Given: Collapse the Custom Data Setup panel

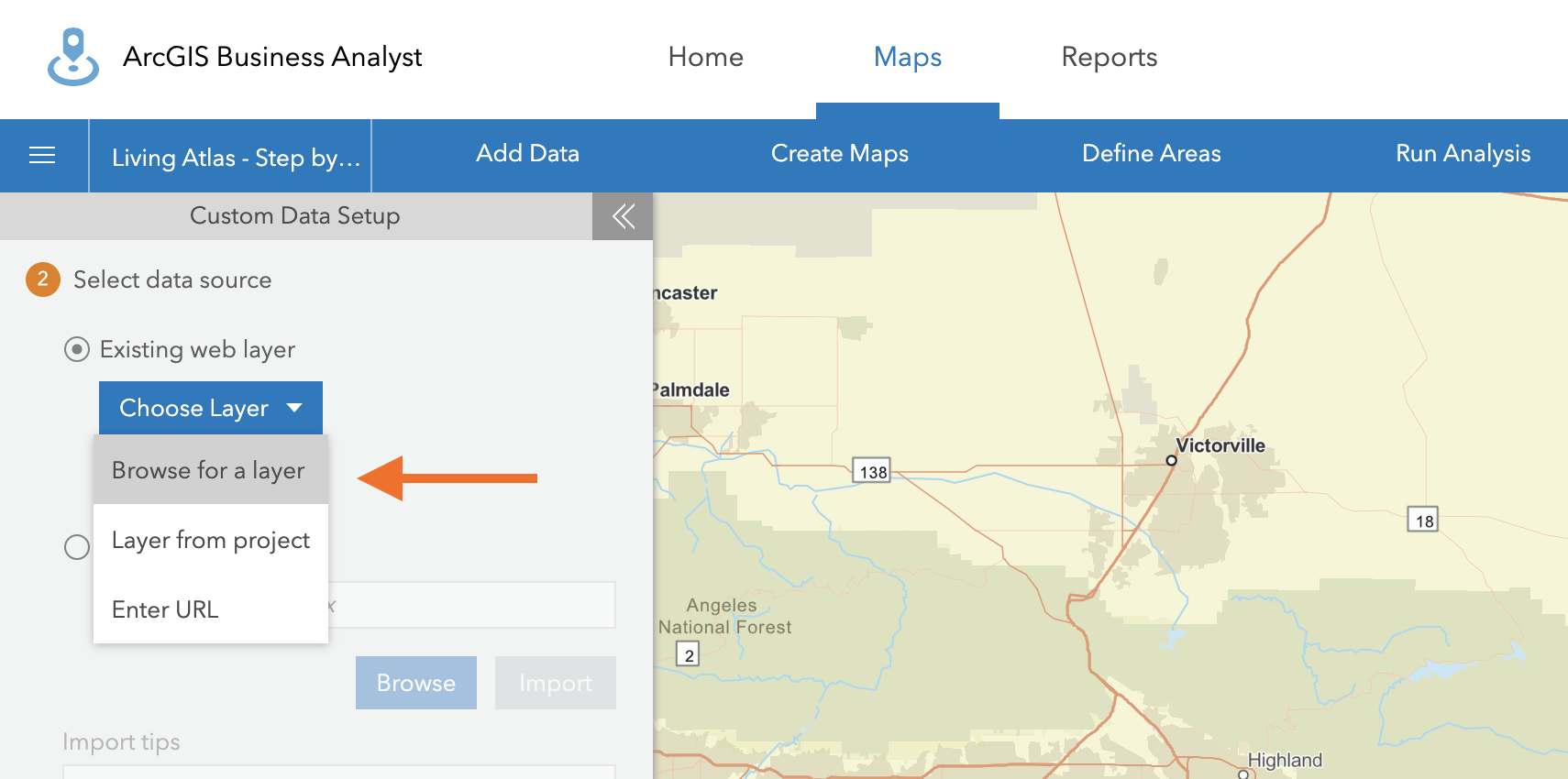Looking at the screenshot, I should [623, 216].
